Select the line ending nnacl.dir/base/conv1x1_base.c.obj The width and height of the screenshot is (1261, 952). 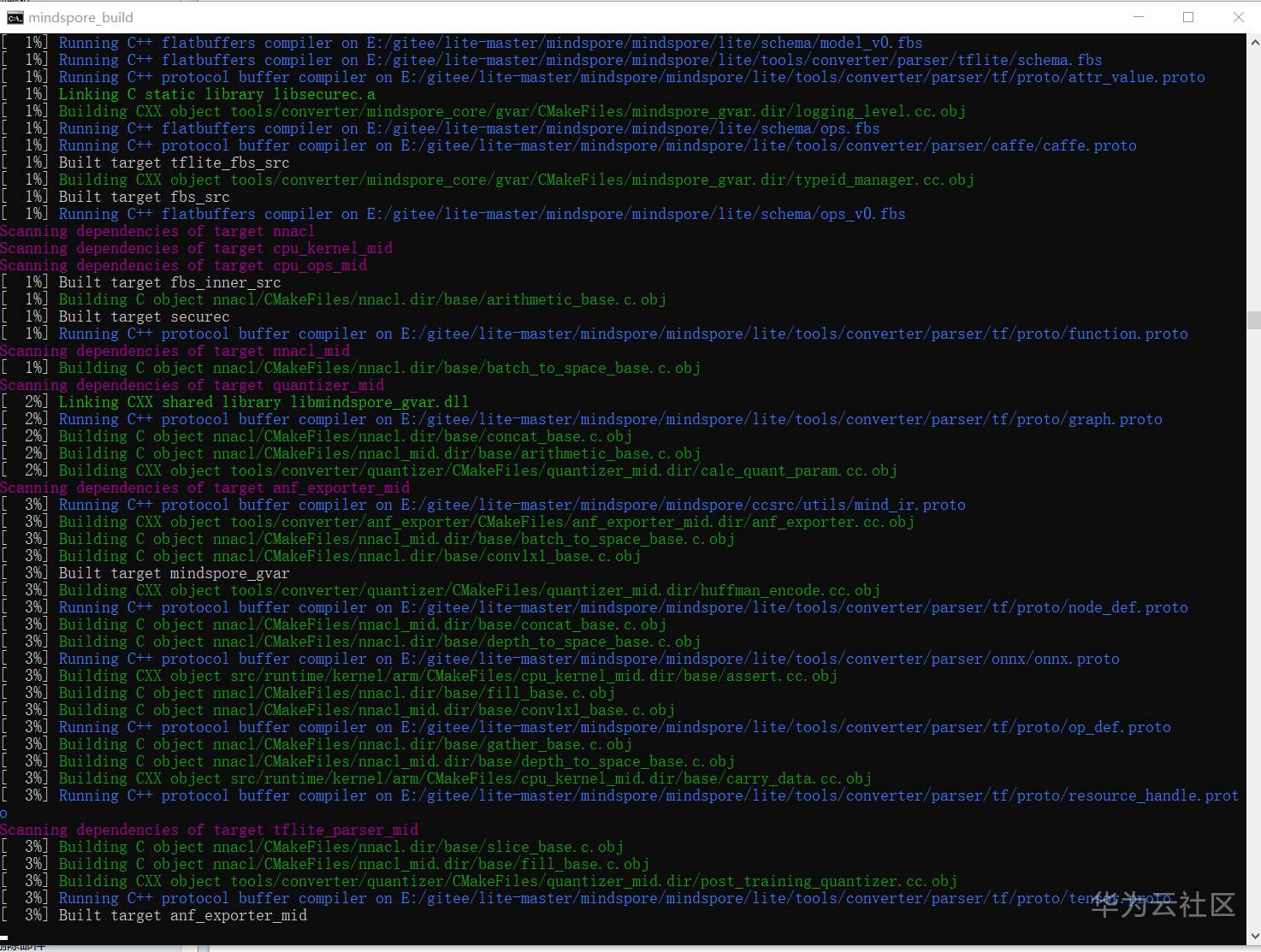point(320,556)
